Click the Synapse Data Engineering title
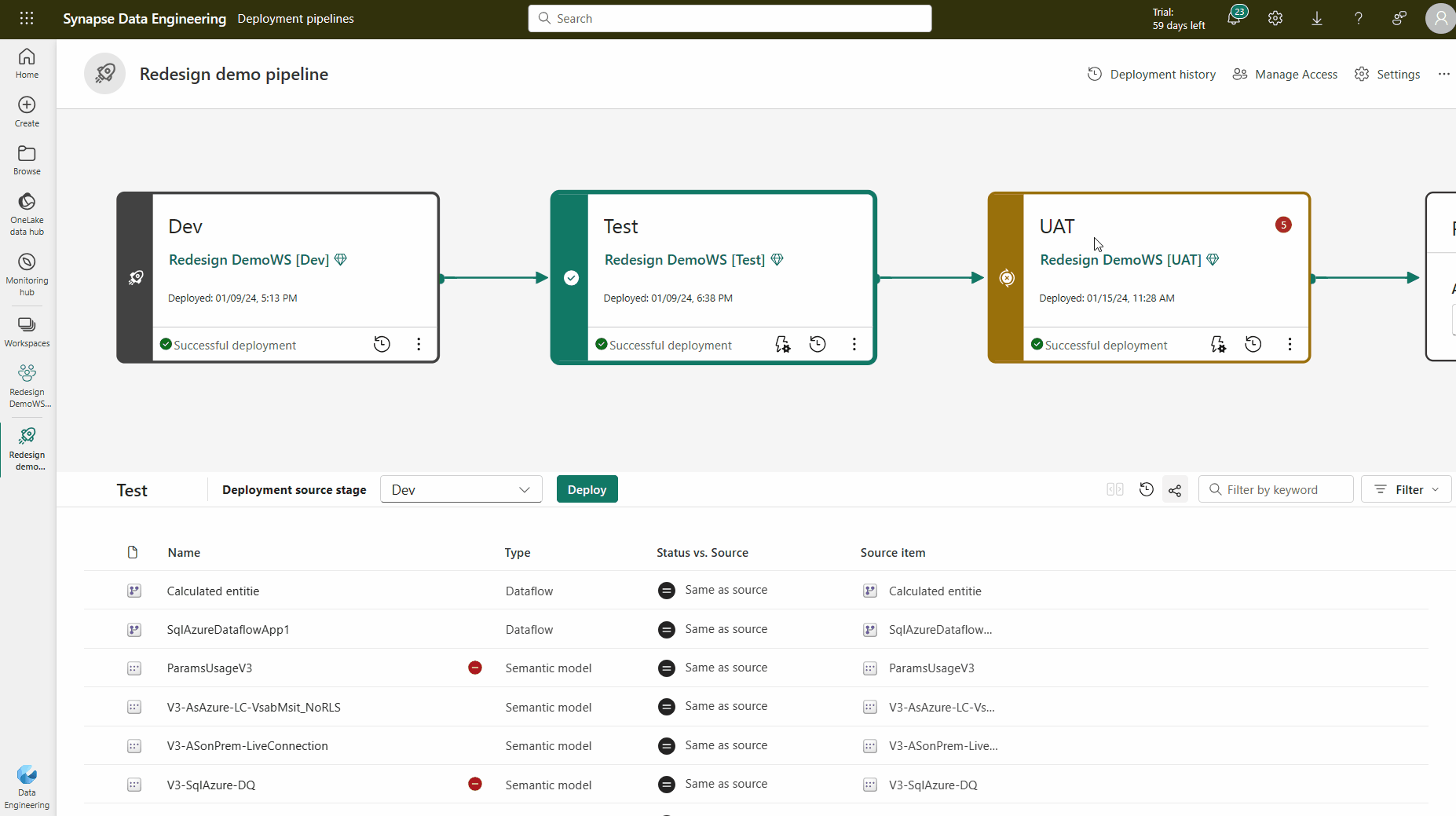The image size is (1456, 816). coord(145,18)
